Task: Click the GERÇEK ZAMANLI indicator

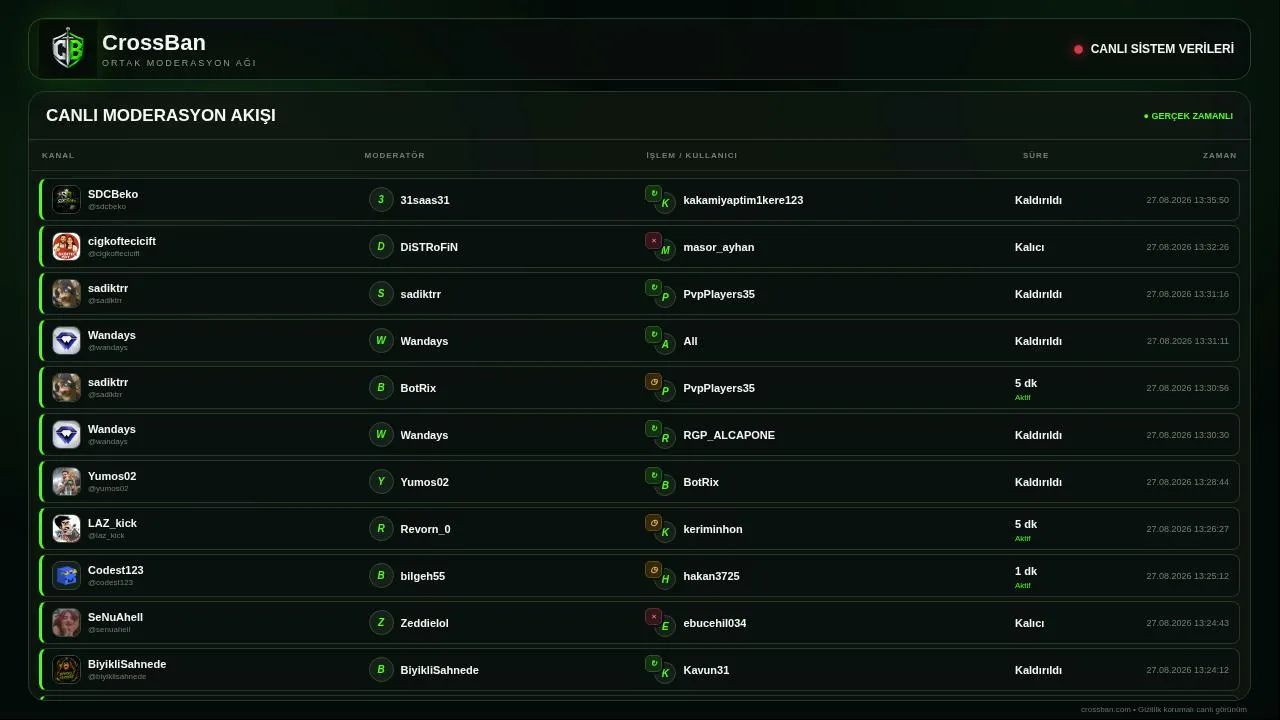Action: point(1188,116)
